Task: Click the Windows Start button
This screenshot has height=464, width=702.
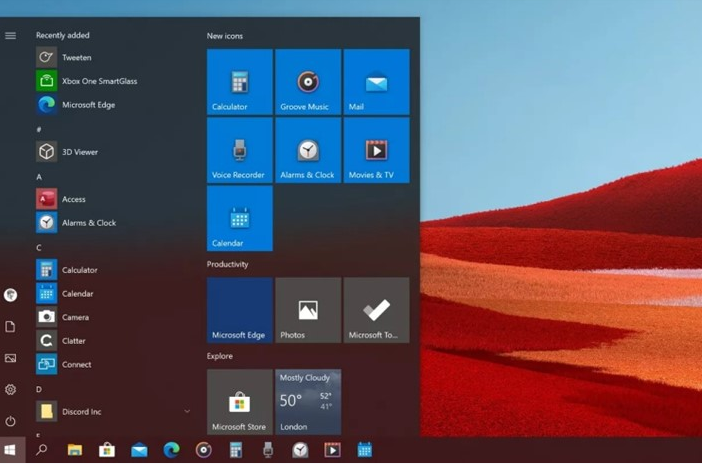Action: click(10, 450)
